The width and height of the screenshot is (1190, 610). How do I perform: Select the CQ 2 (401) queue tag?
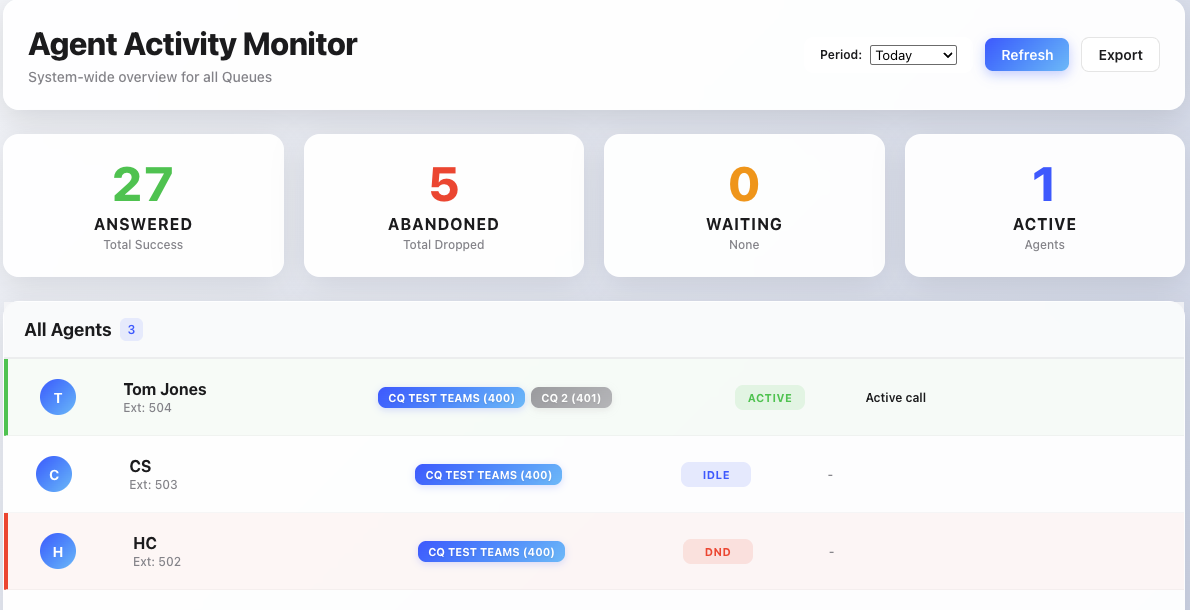coord(571,398)
